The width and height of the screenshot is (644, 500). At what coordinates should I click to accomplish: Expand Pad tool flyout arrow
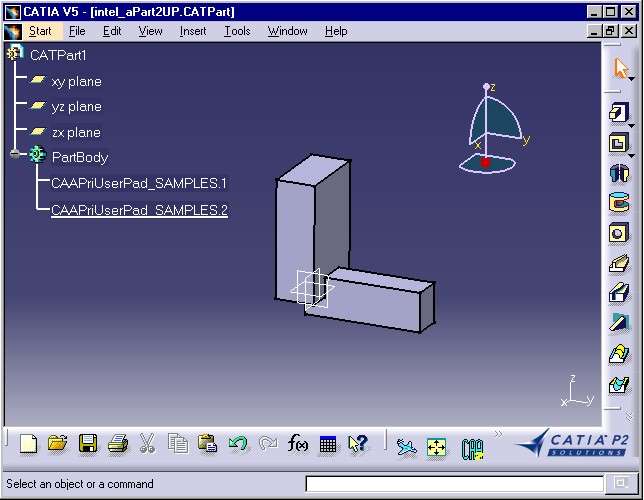click(x=632, y=125)
